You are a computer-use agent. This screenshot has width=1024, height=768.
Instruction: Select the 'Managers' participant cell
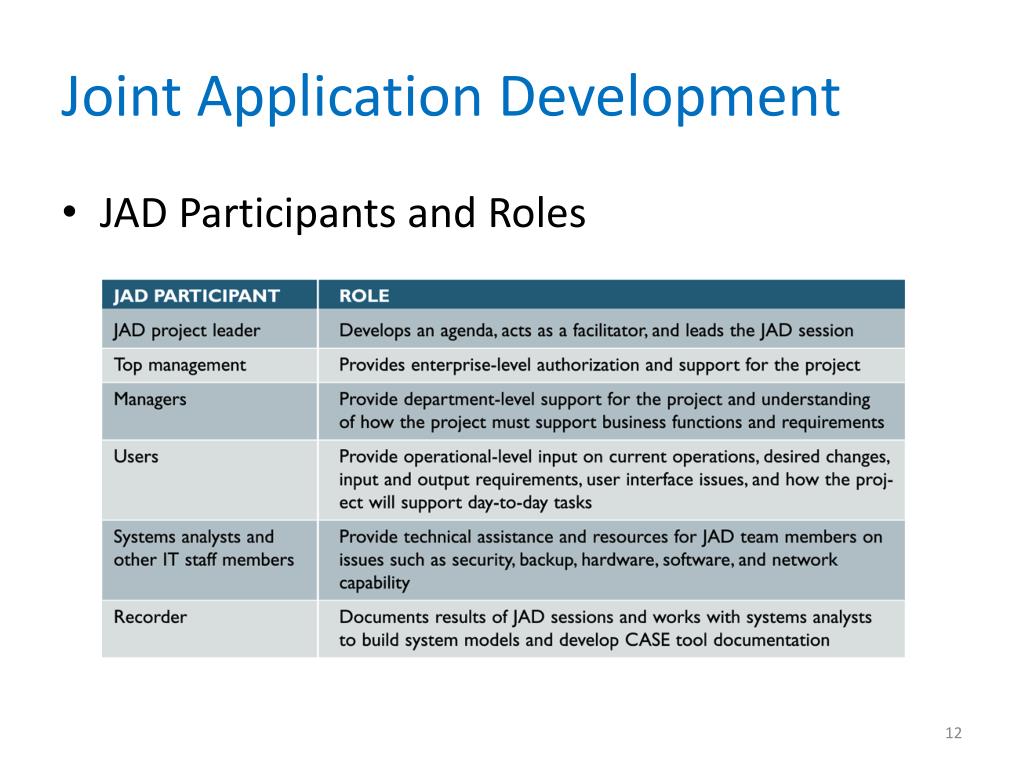pos(210,411)
